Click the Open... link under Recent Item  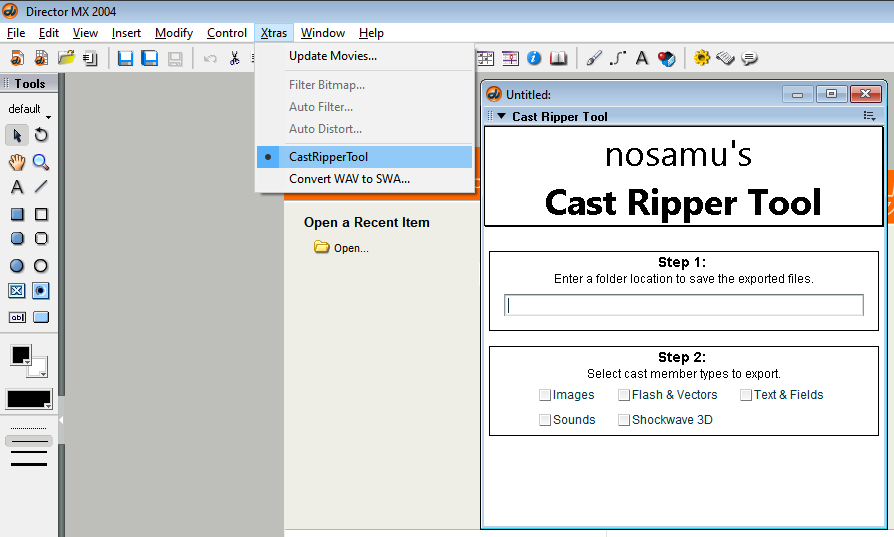pos(351,248)
